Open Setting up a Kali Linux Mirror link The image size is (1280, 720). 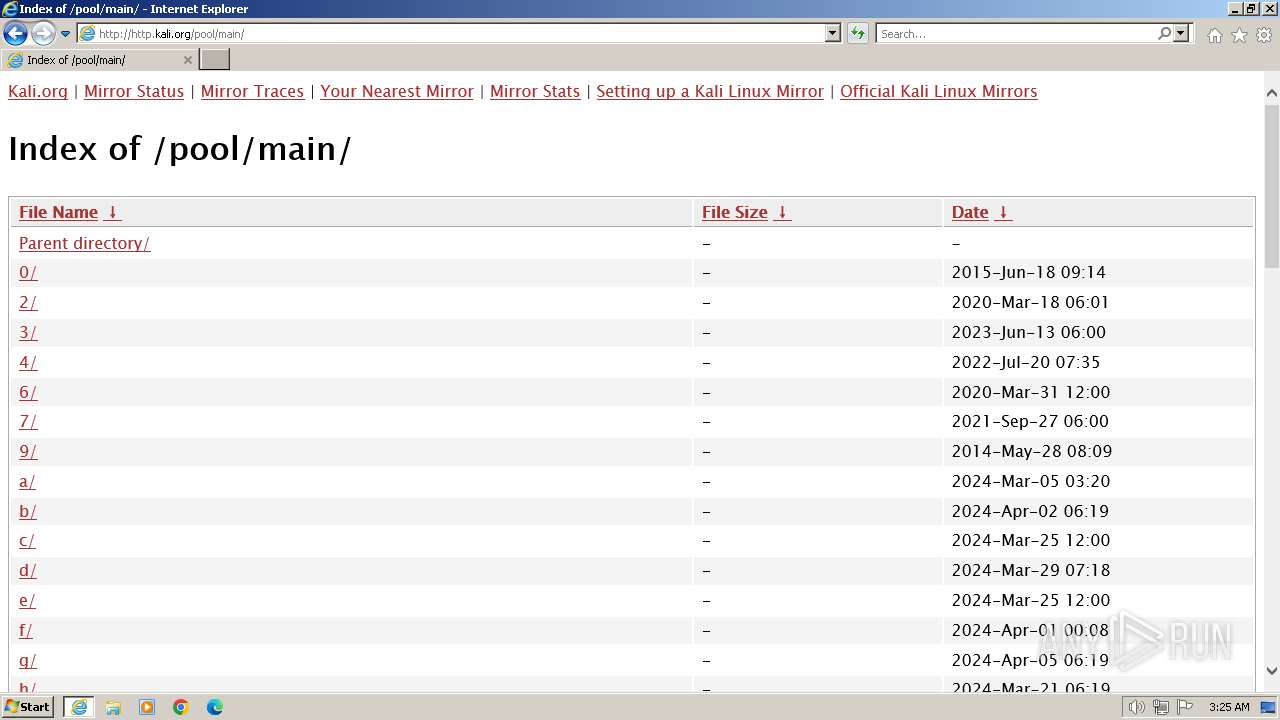click(710, 91)
